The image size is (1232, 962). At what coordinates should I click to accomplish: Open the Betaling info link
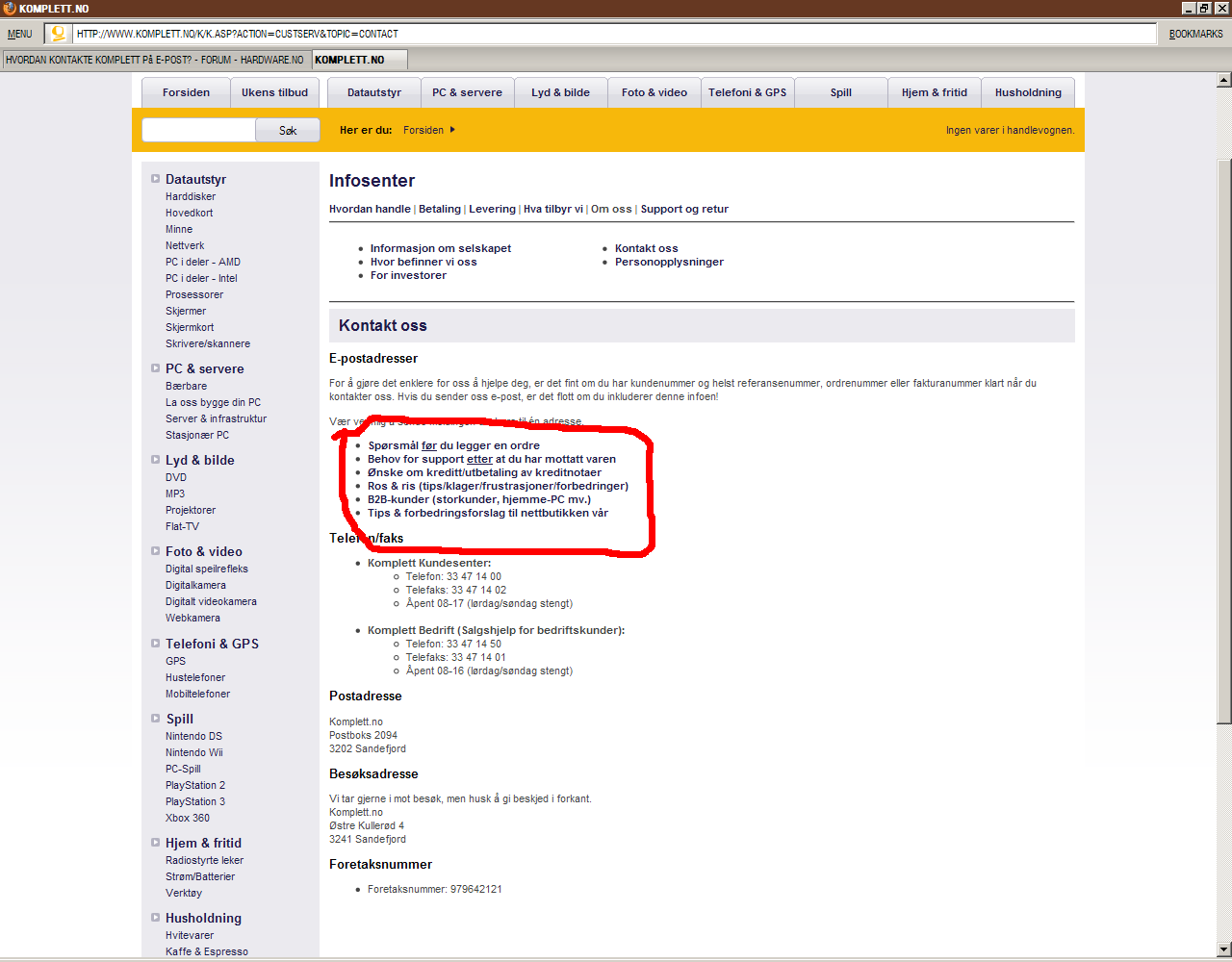[x=440, y=209]
